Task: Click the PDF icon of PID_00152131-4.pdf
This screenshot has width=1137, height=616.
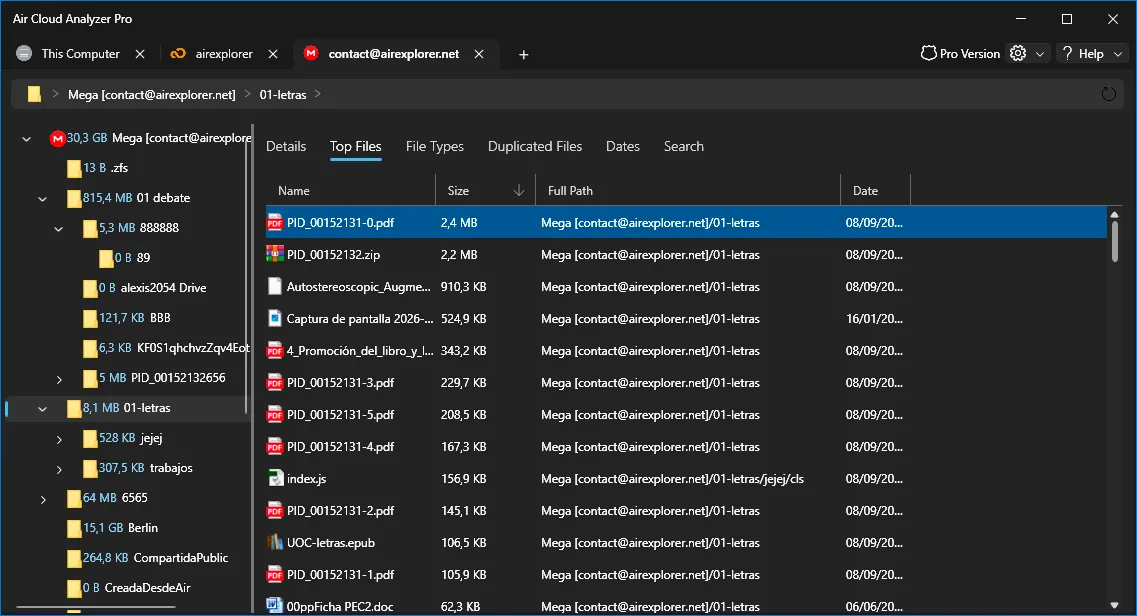Action: click(274, 446)
